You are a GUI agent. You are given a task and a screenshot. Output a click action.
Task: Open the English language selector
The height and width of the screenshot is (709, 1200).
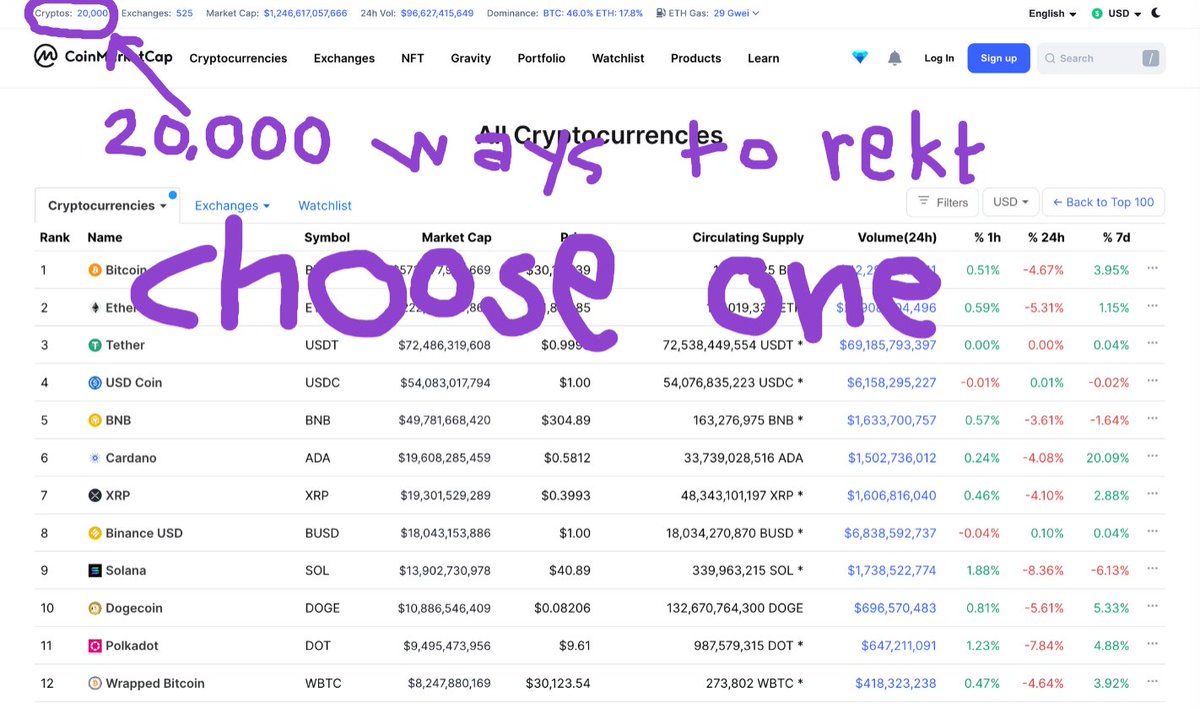click(1052, 14)
